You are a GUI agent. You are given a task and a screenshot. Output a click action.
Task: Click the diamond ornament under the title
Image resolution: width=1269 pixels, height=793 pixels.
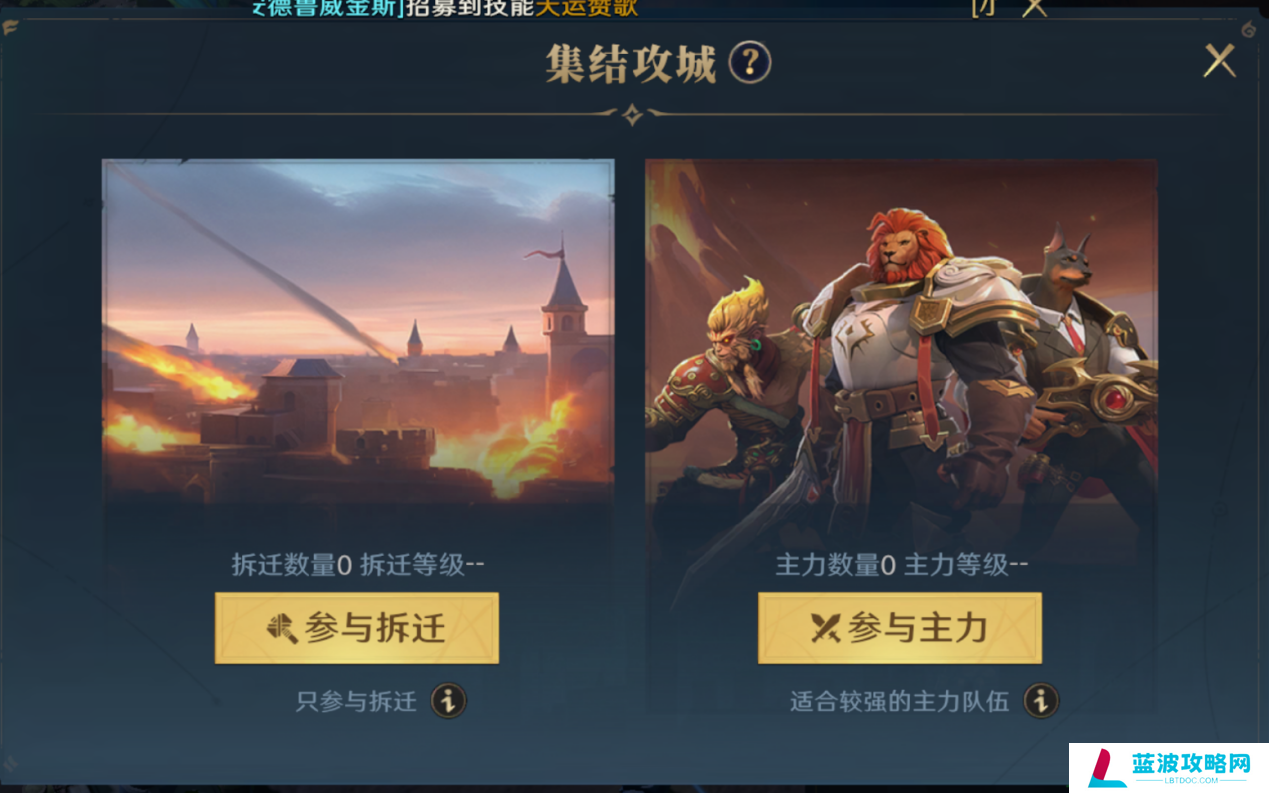pos(632,115)
